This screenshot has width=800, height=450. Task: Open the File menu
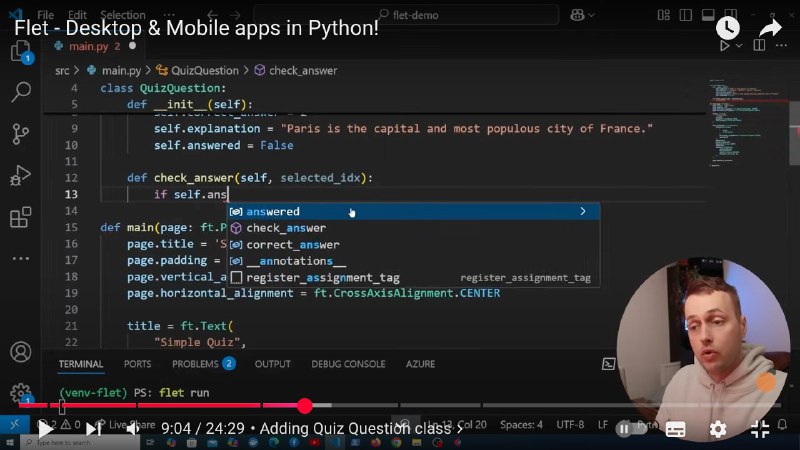(45, 15)
